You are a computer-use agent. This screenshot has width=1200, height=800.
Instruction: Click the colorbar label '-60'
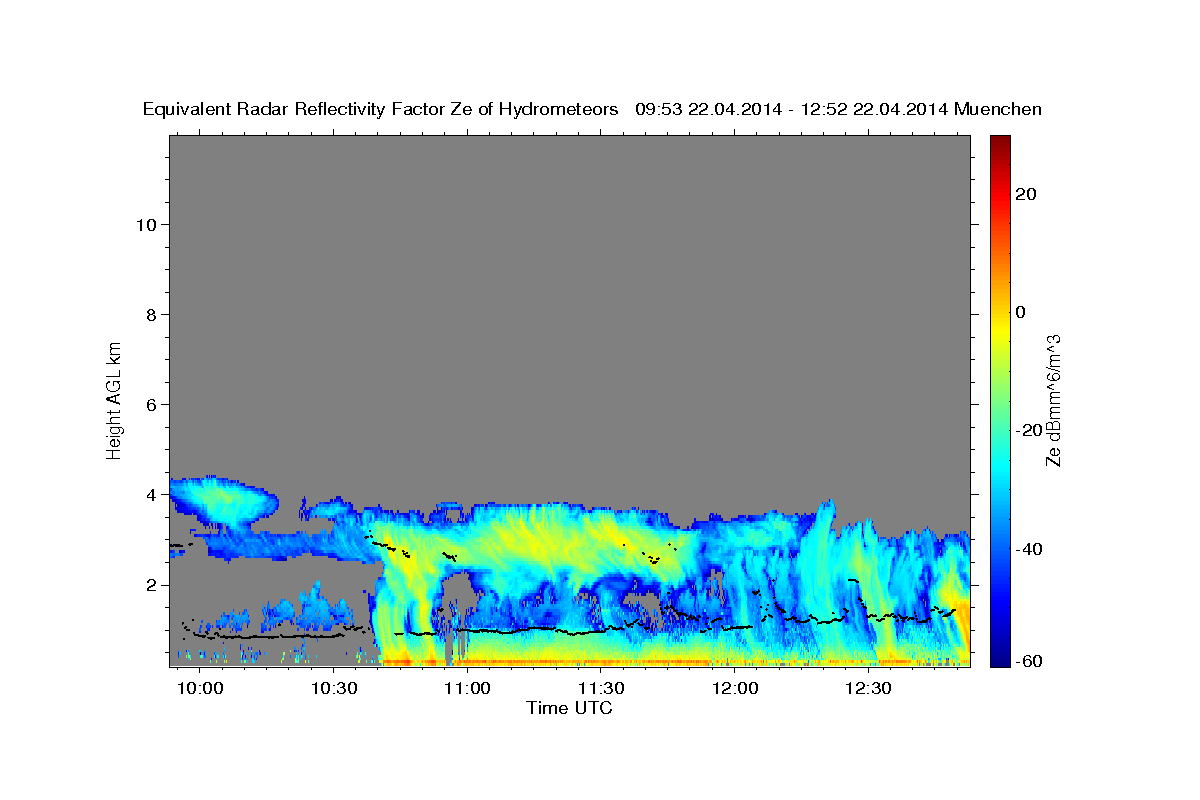(x=1028, y=661)
